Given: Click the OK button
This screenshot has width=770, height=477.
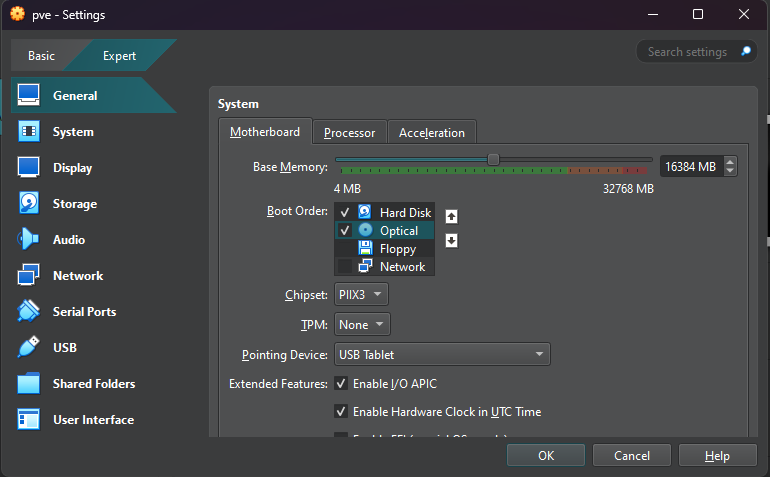Looking at the screenshot, I should pos(545,456).
